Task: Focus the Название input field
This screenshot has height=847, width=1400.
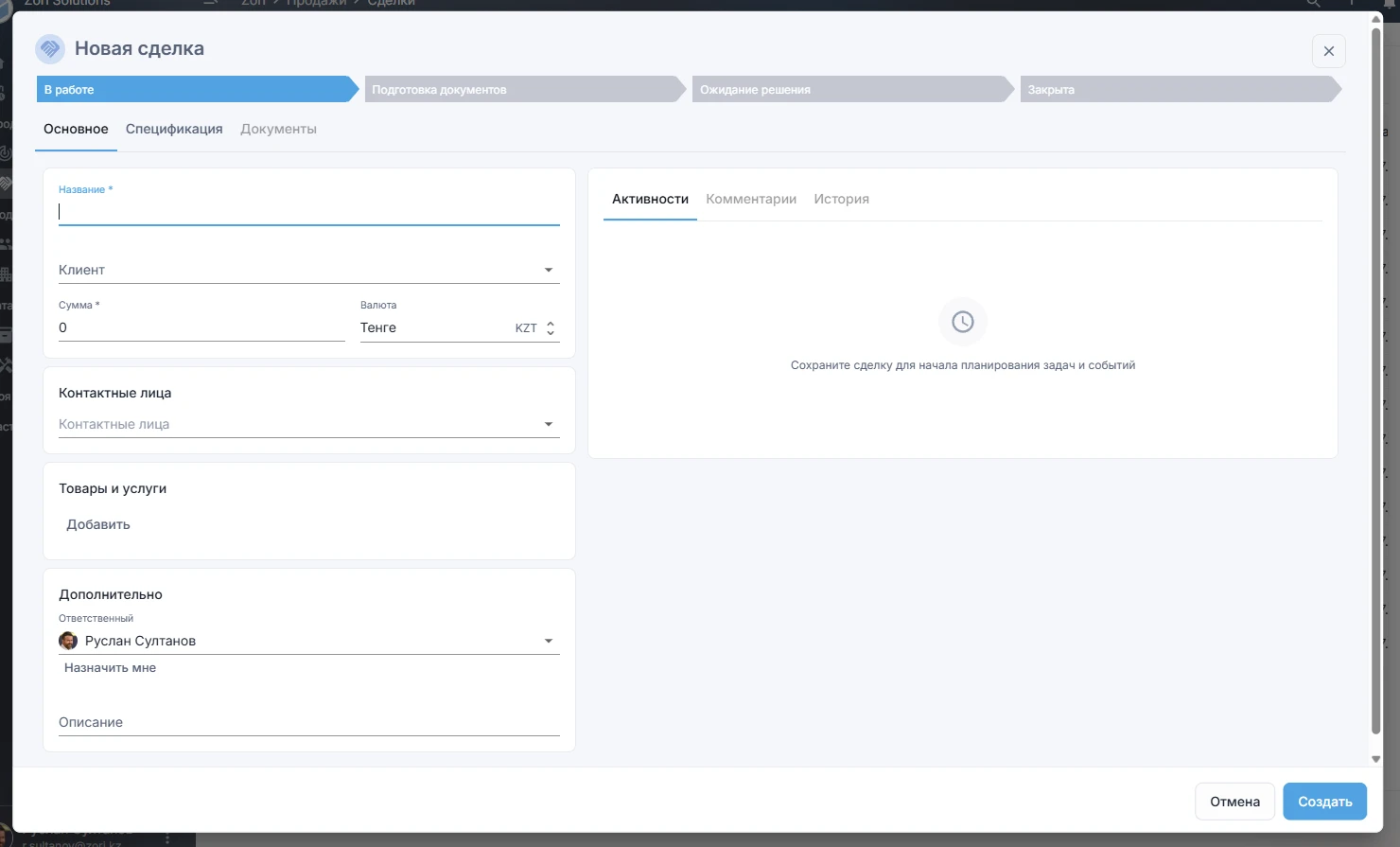Action: pos(308,212)
